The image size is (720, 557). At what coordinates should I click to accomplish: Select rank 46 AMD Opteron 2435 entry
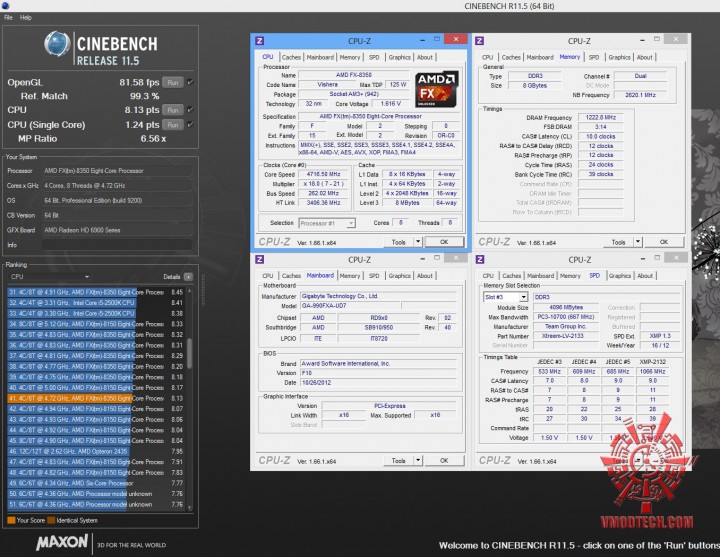[96, 451]
